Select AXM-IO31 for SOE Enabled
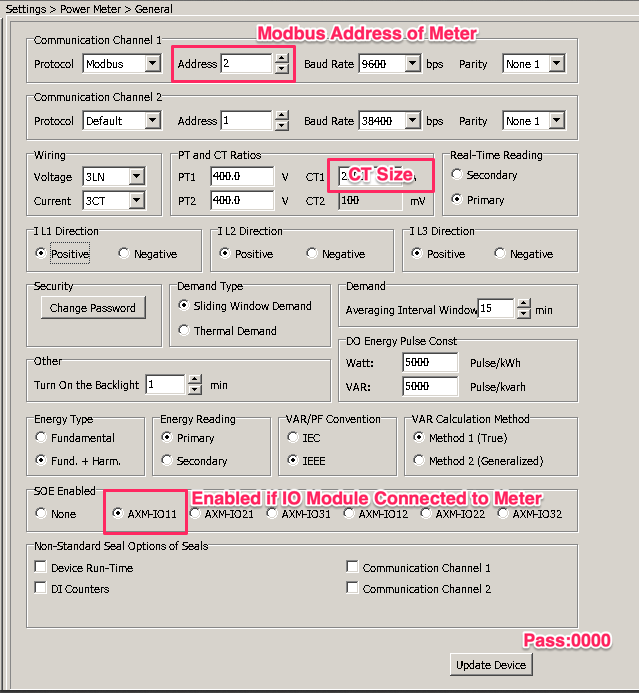The width and height of the screenshot is (639, 693). 299,514
